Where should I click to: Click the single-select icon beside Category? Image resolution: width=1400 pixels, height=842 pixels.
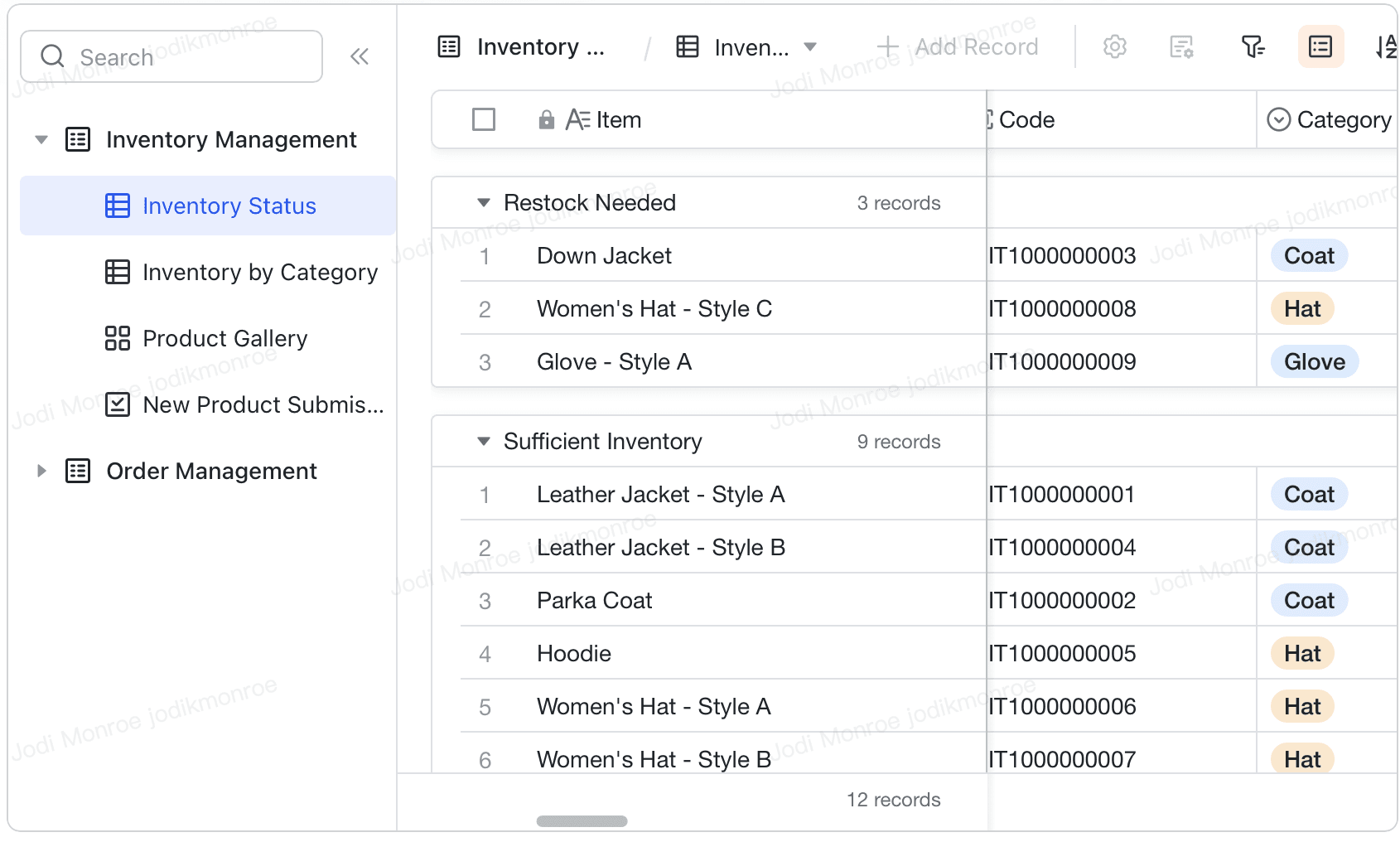1279,119
